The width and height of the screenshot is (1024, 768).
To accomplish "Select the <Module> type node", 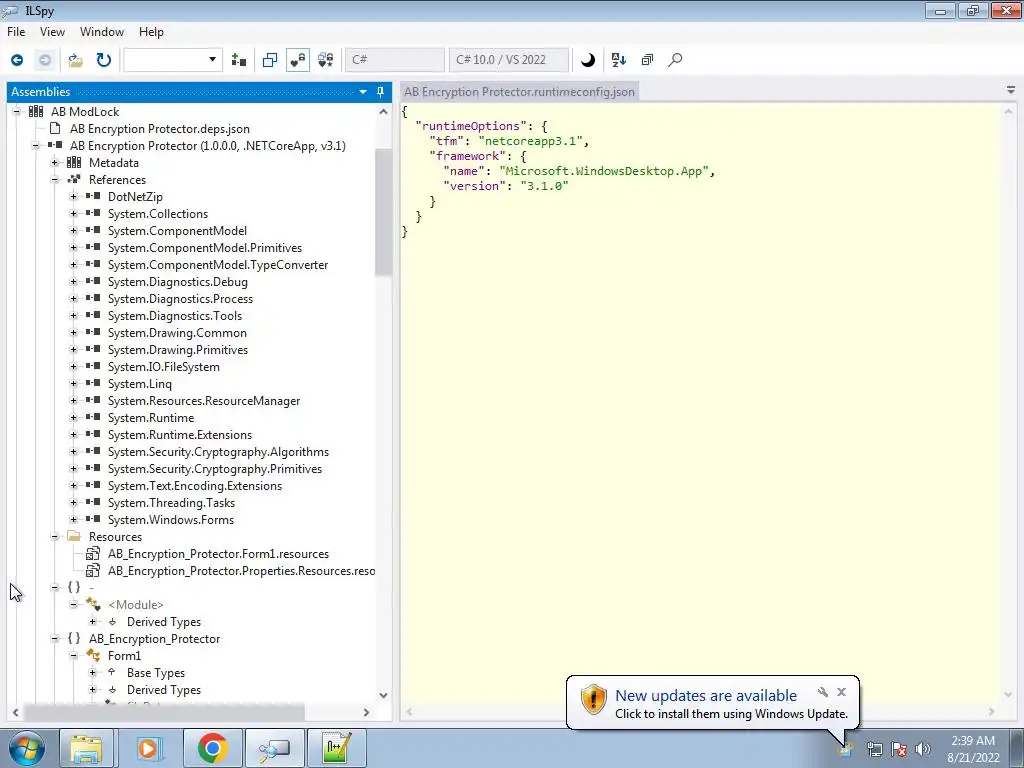I will [x=136, y=605].
